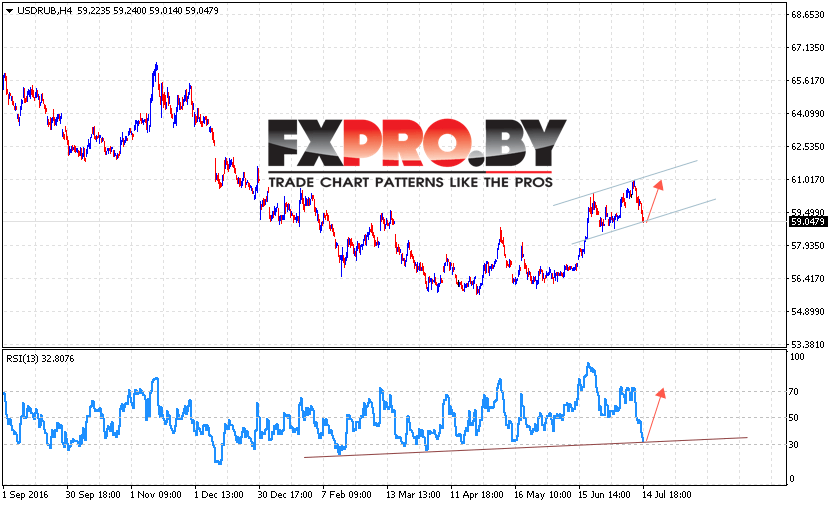Image resolution: width=829 pixels, height=506 pixels.
Task: Select the USDRUB,H4 chart title text
Action: [45, 11]
